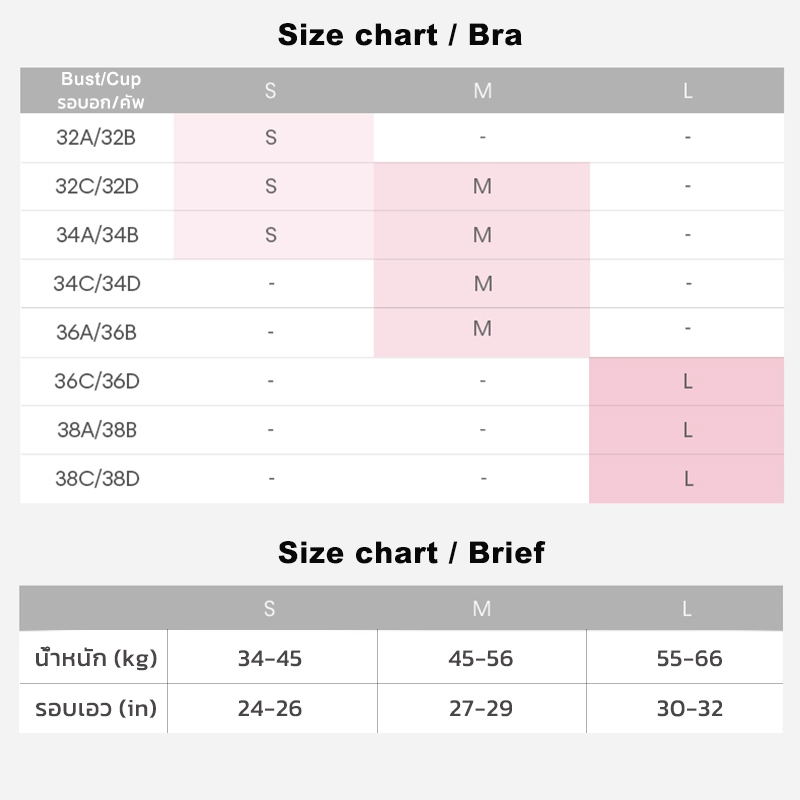Click the waist measurement 30-32
The image size is (800, 800).
[688, 709]
